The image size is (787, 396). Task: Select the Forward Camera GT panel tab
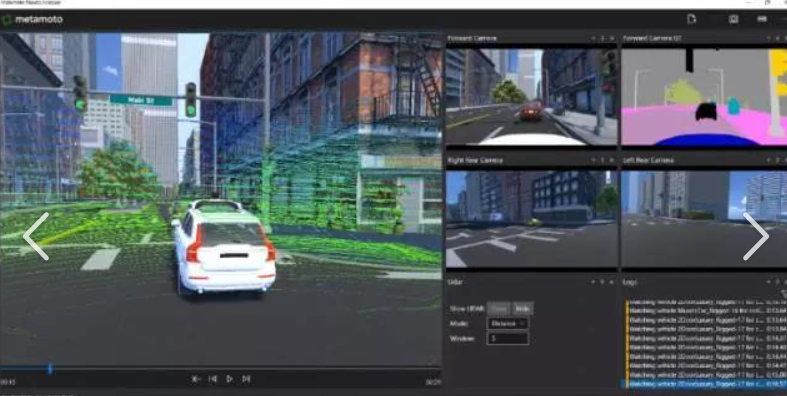click(x=652, y=38)
